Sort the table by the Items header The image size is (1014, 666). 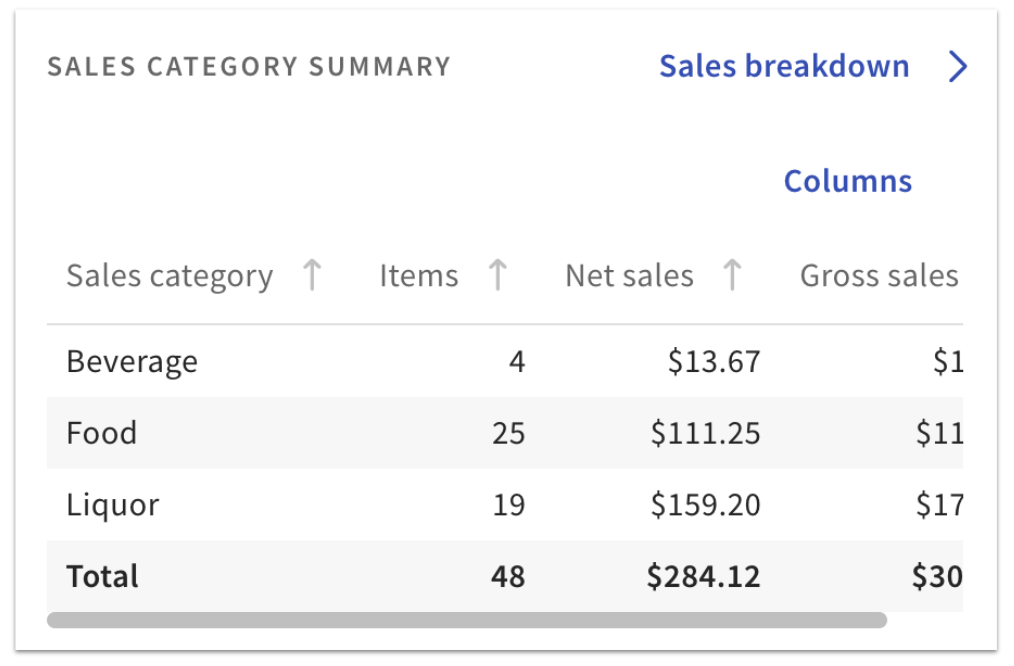[x=418, y=275]
